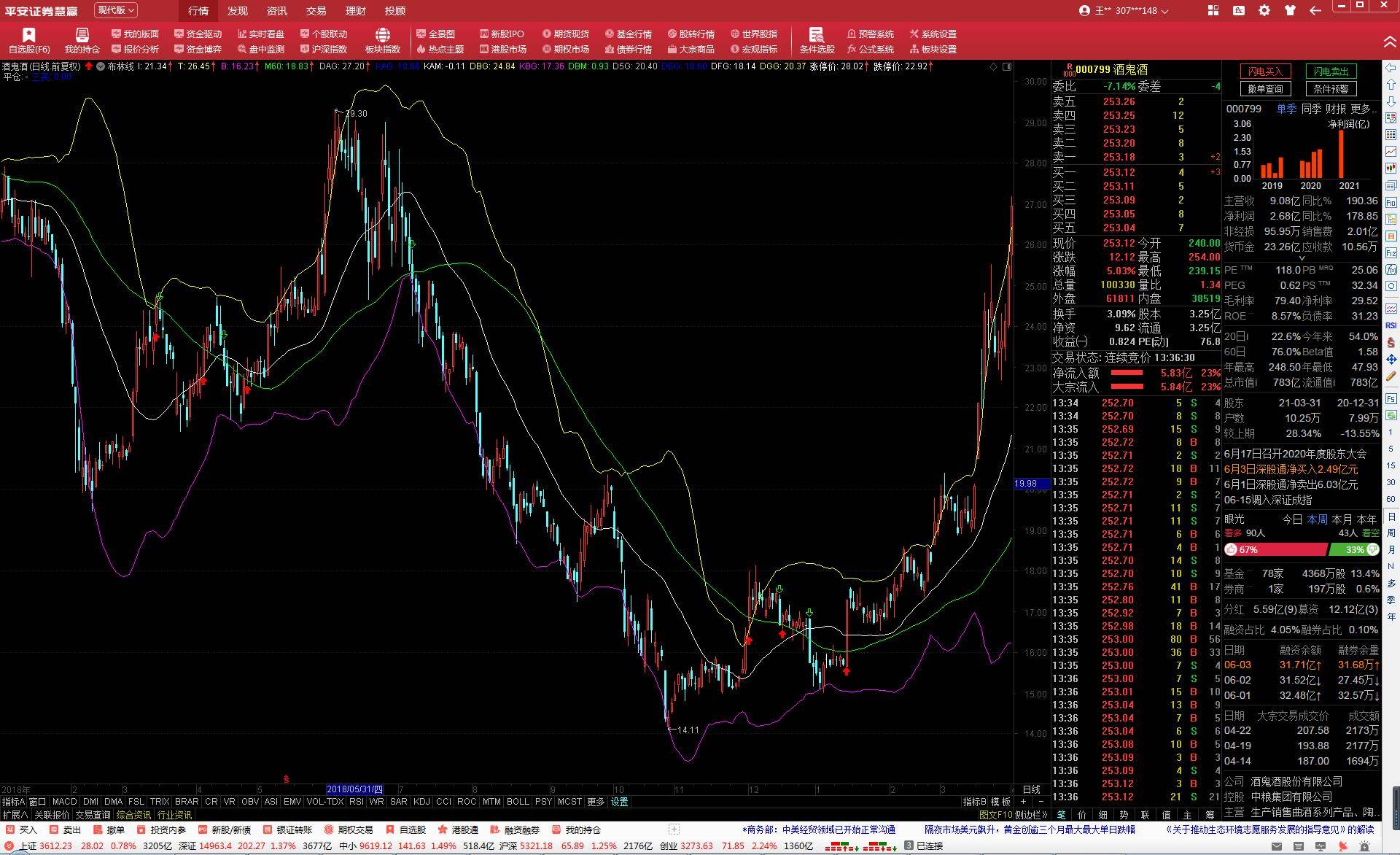Click 设置 indicator settings
The width and height of the screenshot is (1400, 855).
click(619, 802)
